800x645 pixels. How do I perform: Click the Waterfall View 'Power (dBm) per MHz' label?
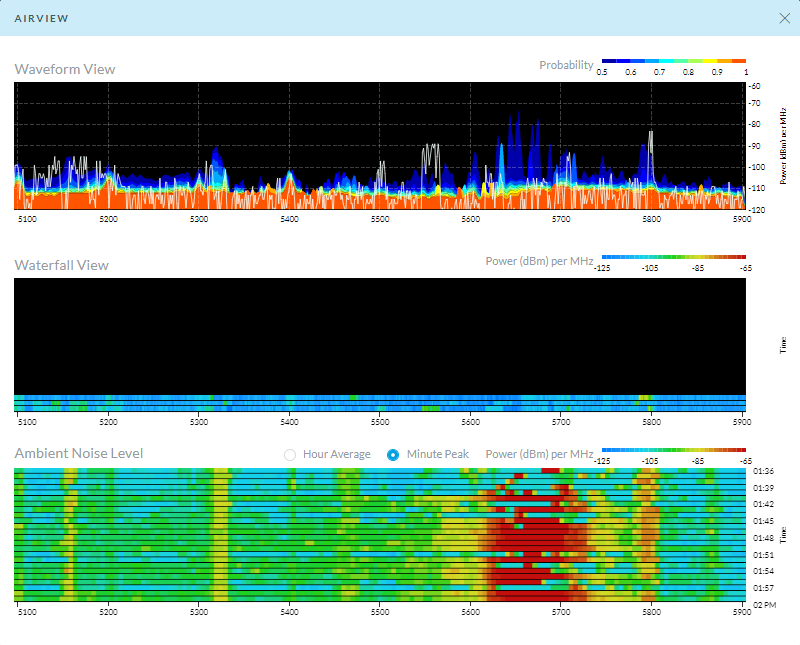(x=539, y=261)
